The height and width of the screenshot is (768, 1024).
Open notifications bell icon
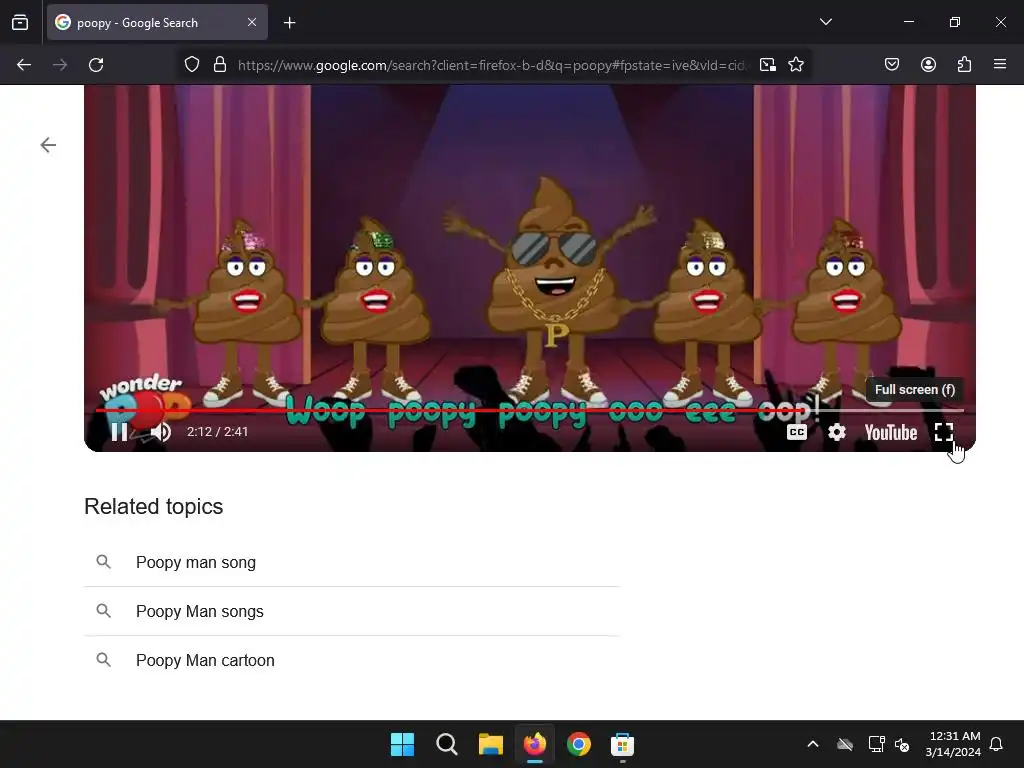(x=997, y=744)
